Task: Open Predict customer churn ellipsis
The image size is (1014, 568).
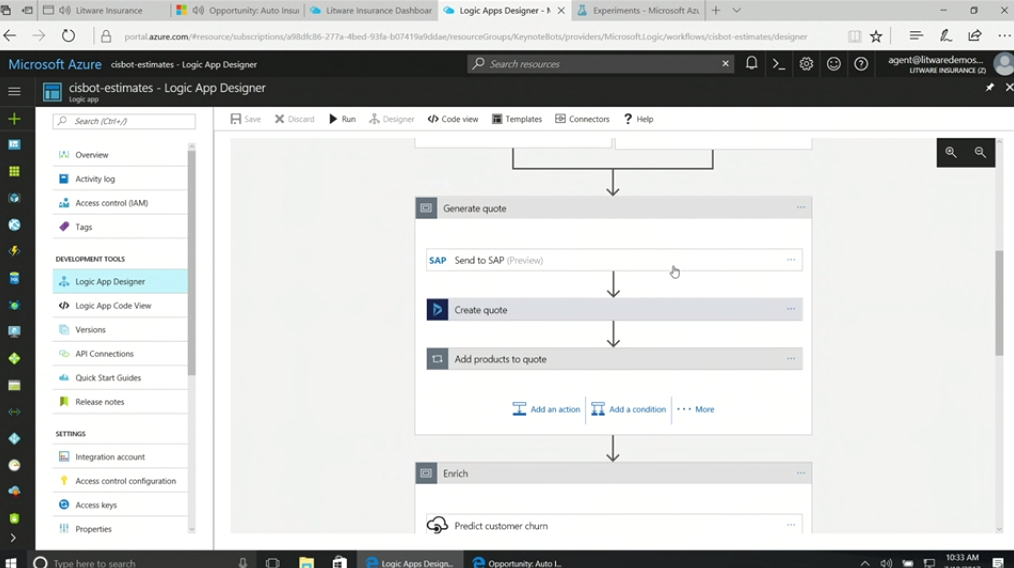Action: click(x=791, y=525)
